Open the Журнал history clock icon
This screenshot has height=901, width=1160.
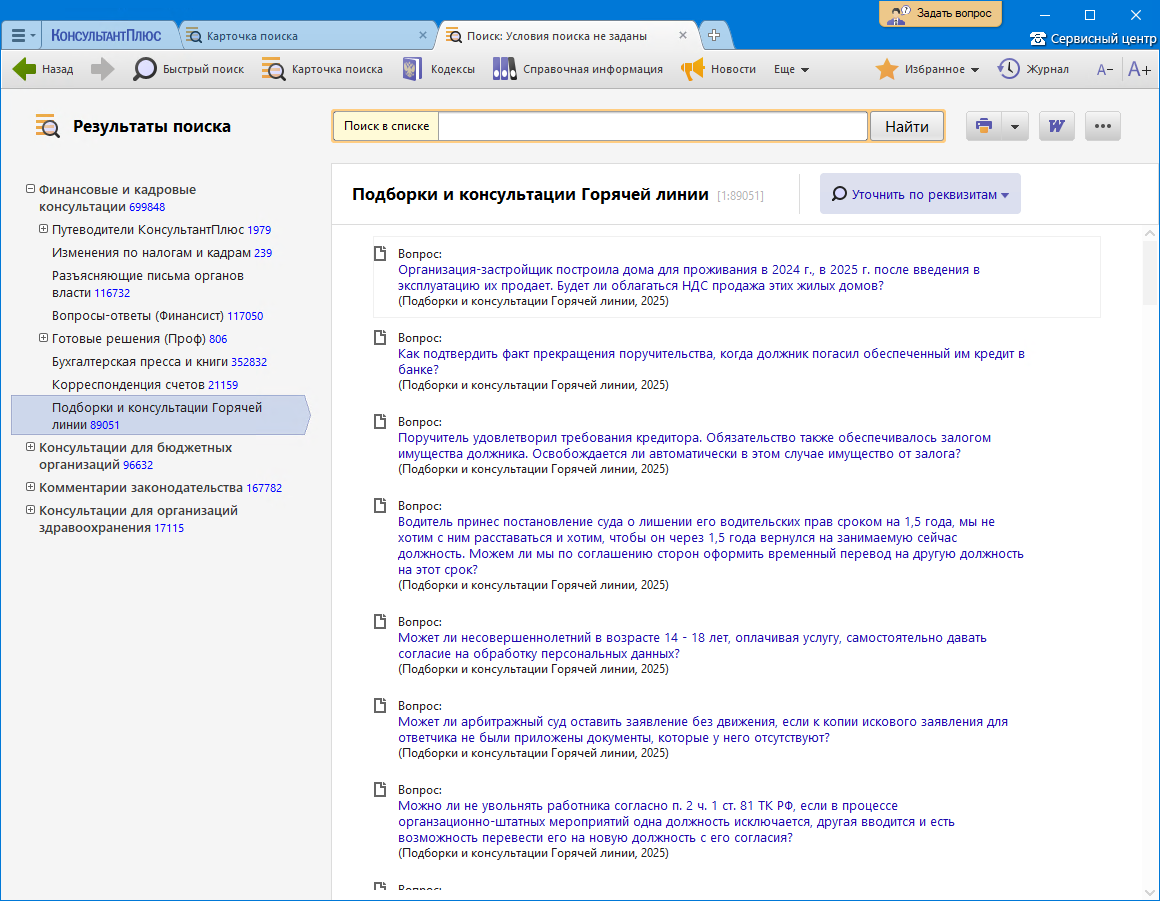1008,69
